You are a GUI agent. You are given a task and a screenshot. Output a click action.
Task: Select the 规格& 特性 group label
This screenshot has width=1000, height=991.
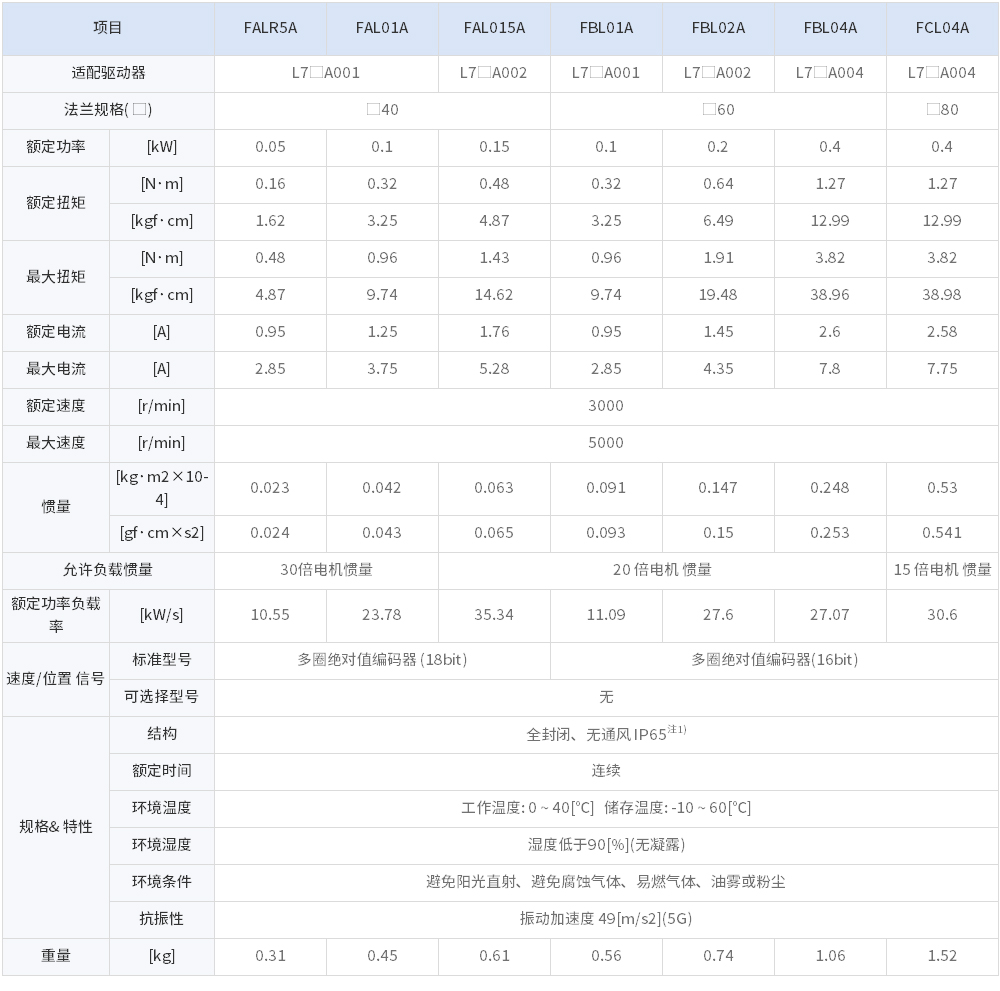tap(56, 827)
